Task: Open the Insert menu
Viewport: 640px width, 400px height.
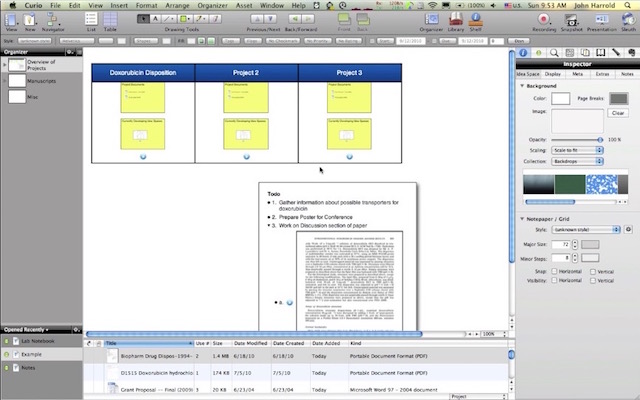Action: pos(119,5)
